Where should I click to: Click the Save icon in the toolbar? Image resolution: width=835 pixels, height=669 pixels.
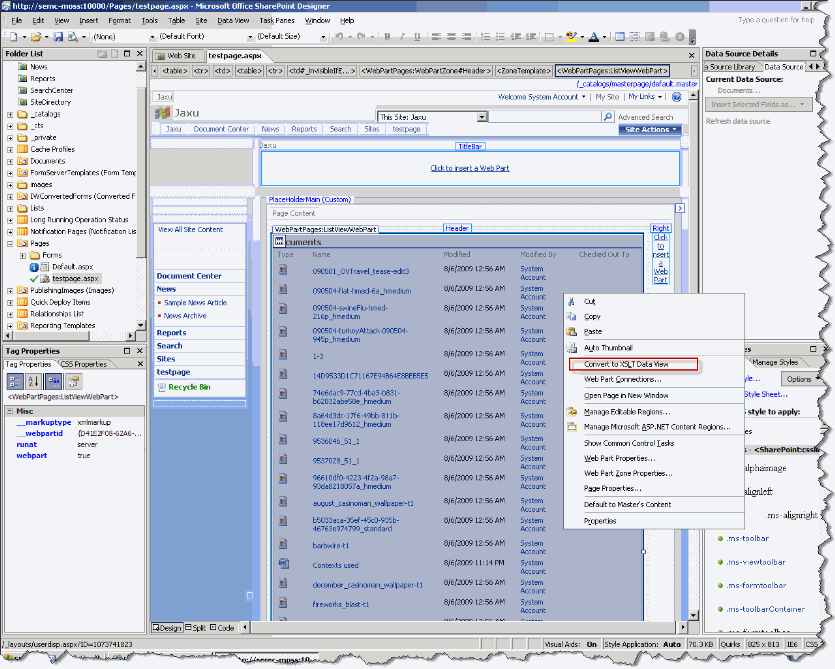58,36
